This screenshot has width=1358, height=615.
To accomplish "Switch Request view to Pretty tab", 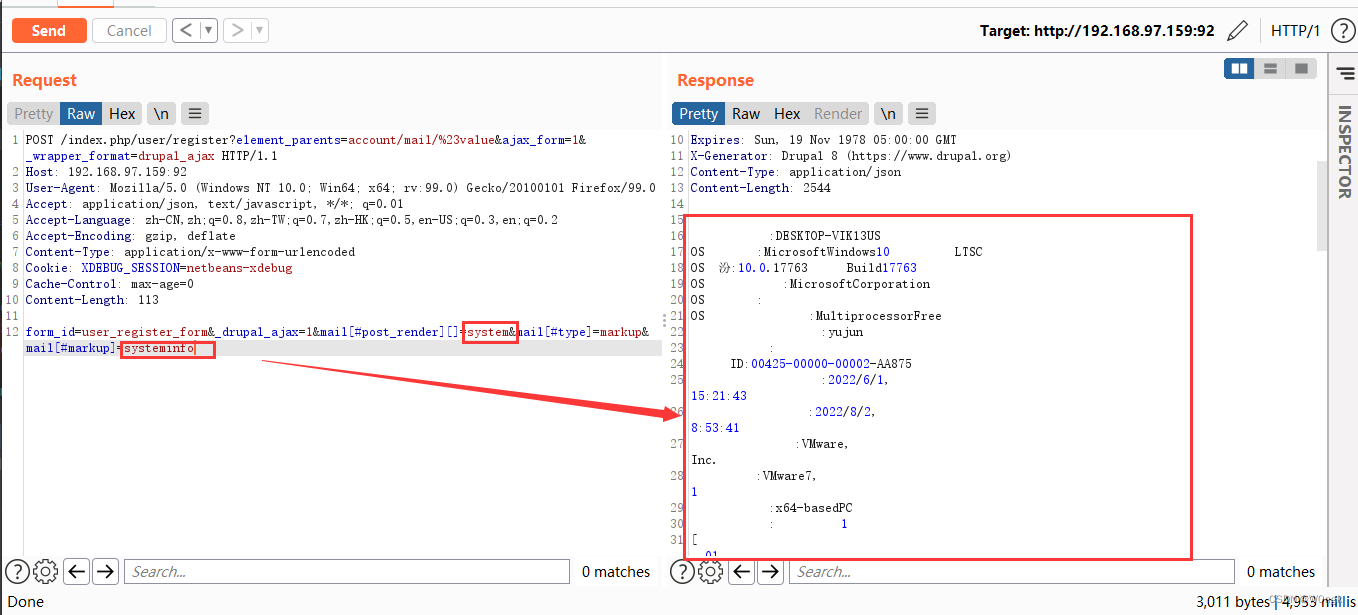I will [34, 113].
